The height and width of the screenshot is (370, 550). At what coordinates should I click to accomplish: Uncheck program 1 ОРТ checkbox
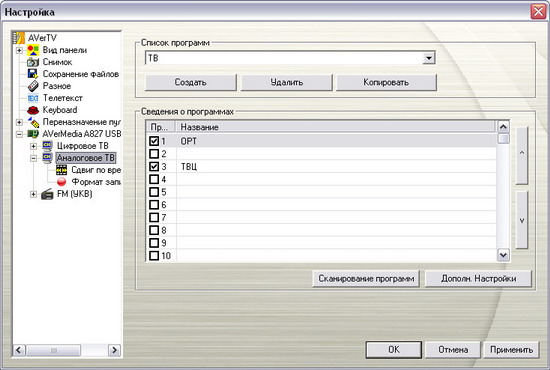pos(154,141)
